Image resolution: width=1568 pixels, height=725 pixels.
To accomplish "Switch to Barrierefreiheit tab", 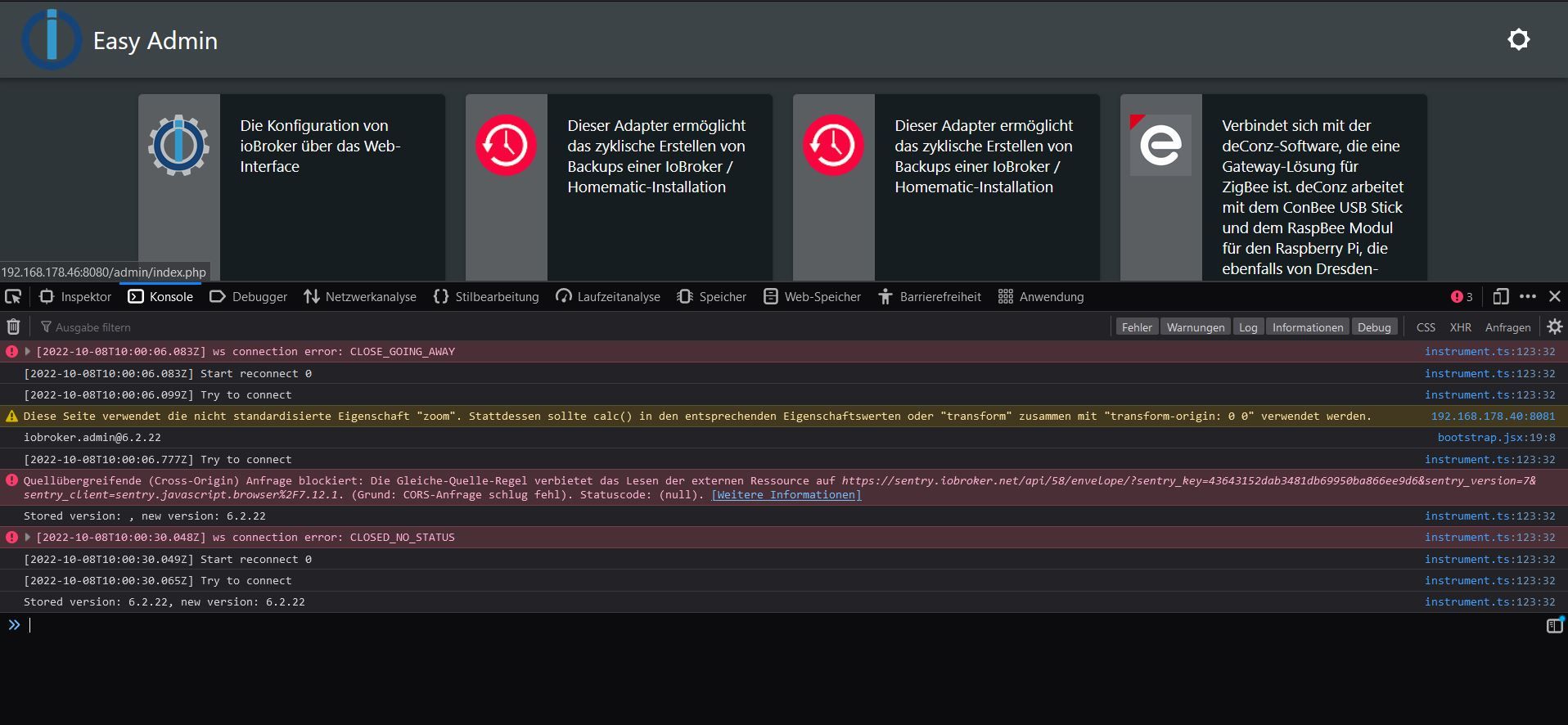I will click(930, 297).
